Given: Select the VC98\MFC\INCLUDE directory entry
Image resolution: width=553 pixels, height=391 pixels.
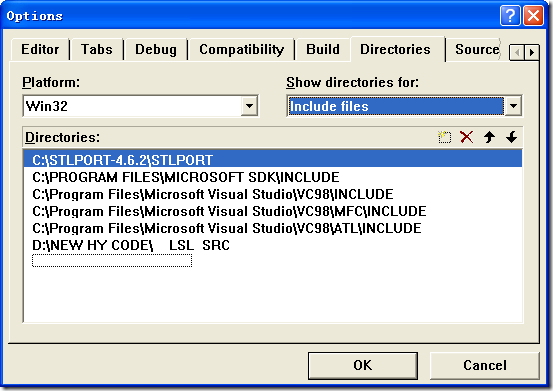Looking at the screenshot, I should [229, 211].
